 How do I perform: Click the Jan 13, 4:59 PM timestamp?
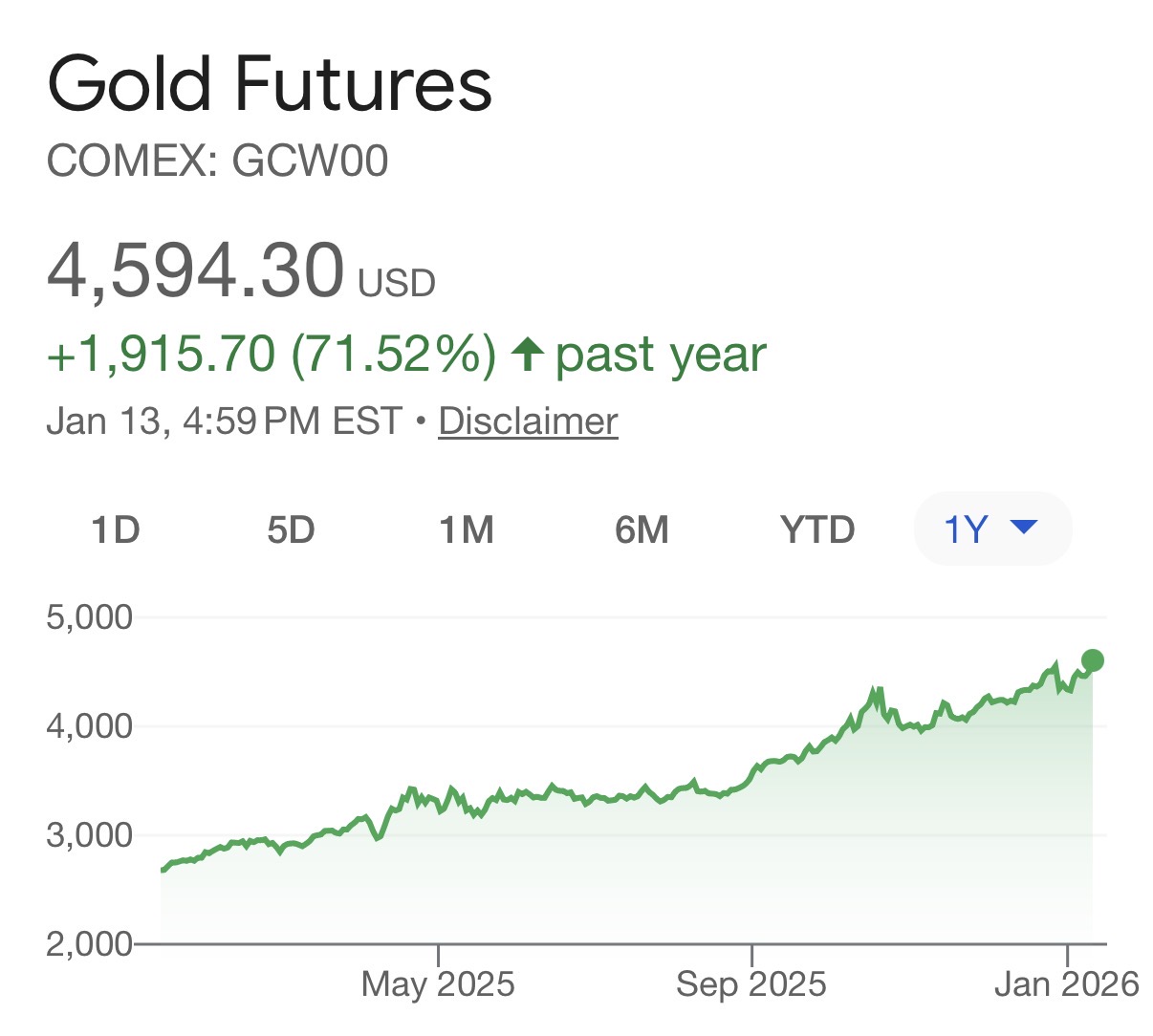[x=225, y=421]
